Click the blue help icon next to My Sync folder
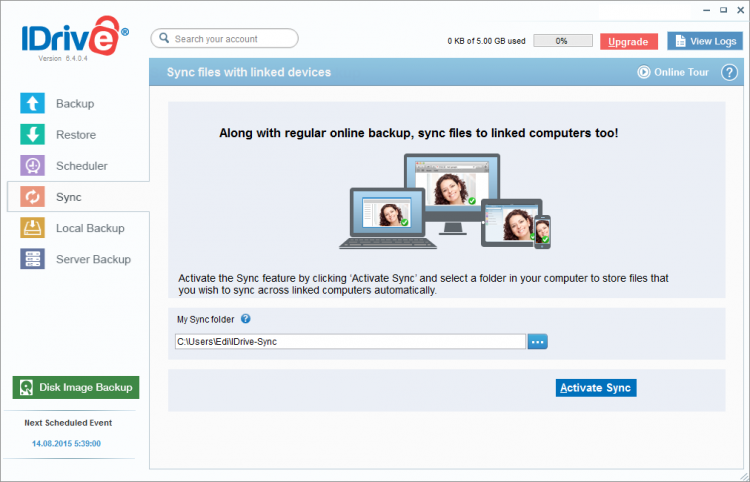Viewport: 750px width, 482px height. coord(245,318)
